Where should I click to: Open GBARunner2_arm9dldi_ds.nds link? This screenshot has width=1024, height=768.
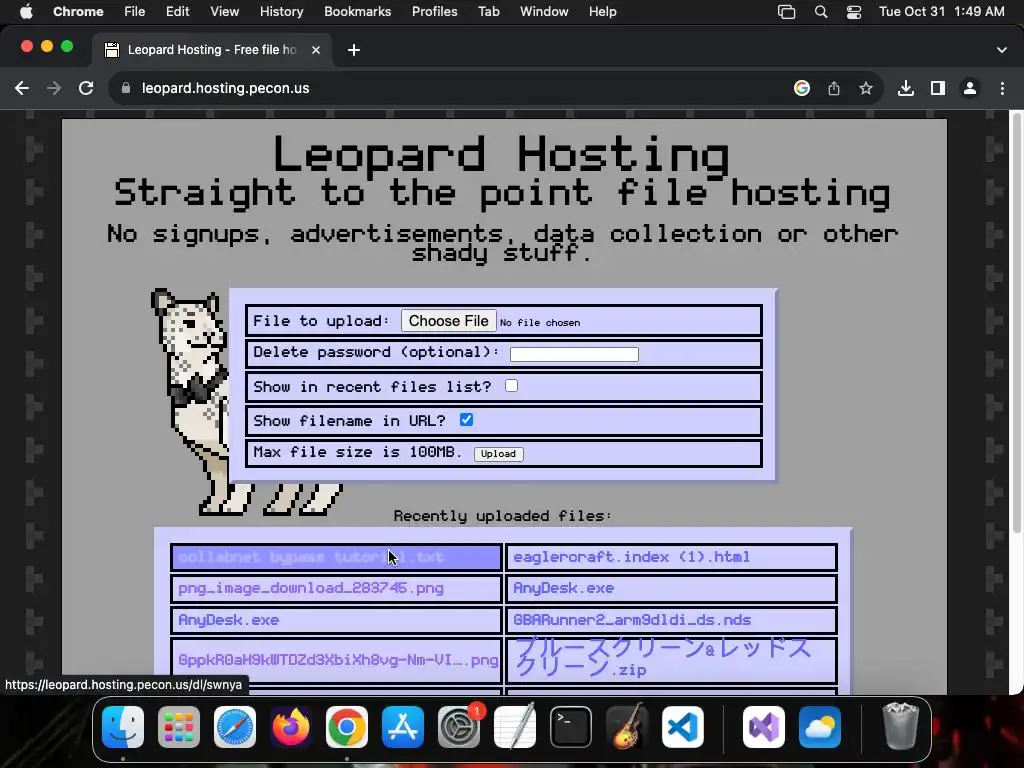[632, 620]
